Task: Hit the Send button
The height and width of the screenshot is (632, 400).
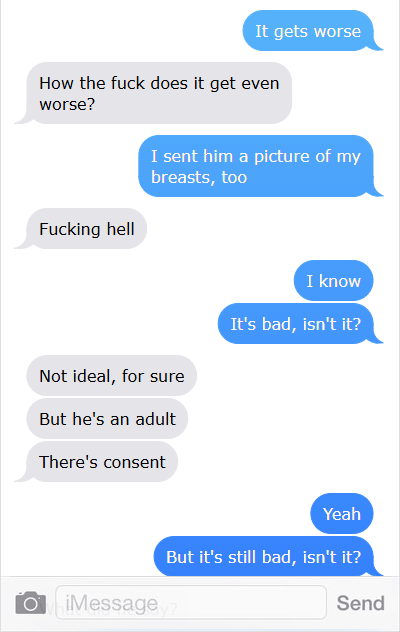Action: [x=360, y=603]
